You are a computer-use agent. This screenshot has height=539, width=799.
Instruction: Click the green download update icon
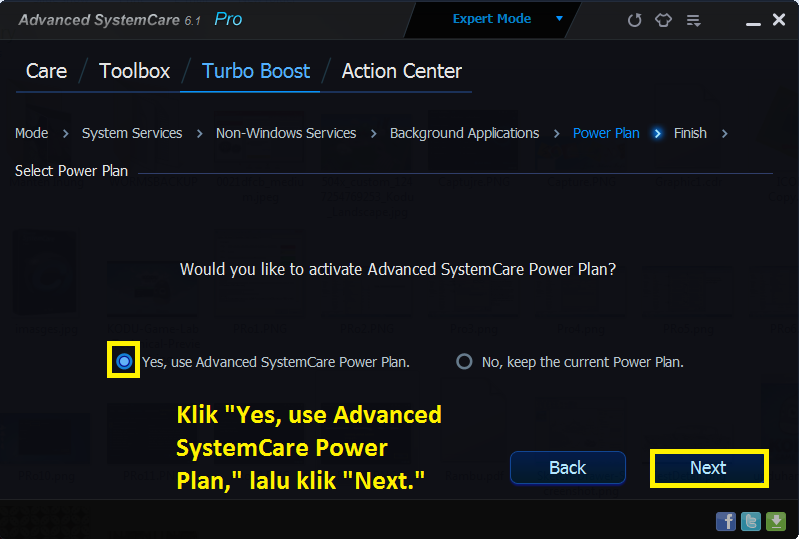tap(776, 521)
